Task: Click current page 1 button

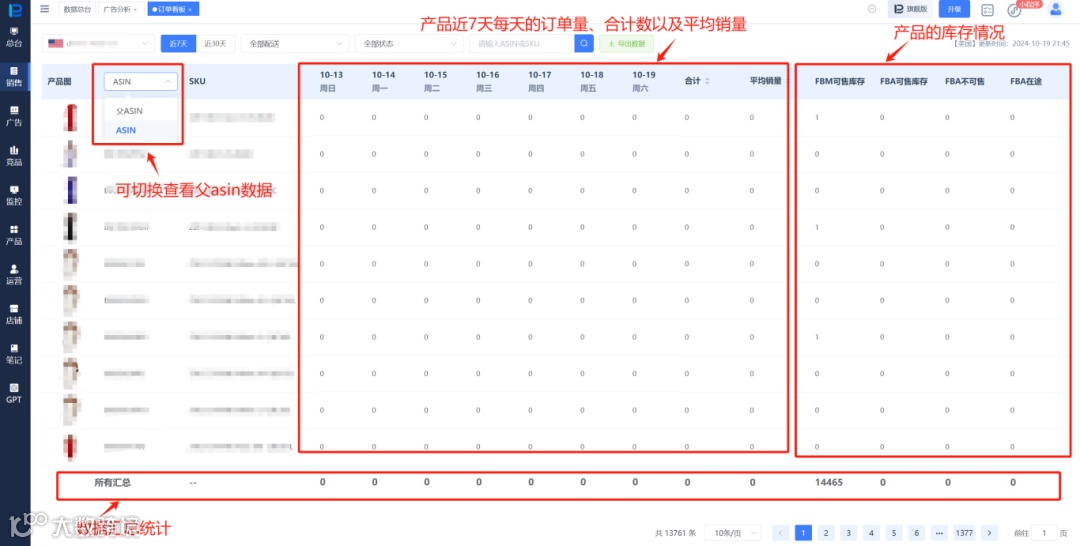Action: (x=803, y=533)
